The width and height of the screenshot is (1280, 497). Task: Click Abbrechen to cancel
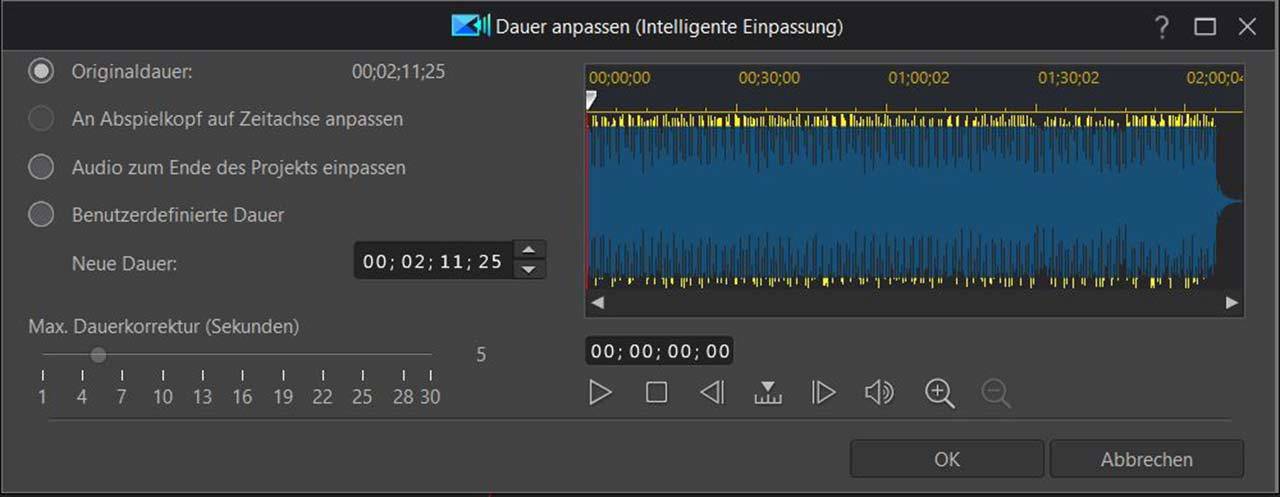click(1146, 459)
